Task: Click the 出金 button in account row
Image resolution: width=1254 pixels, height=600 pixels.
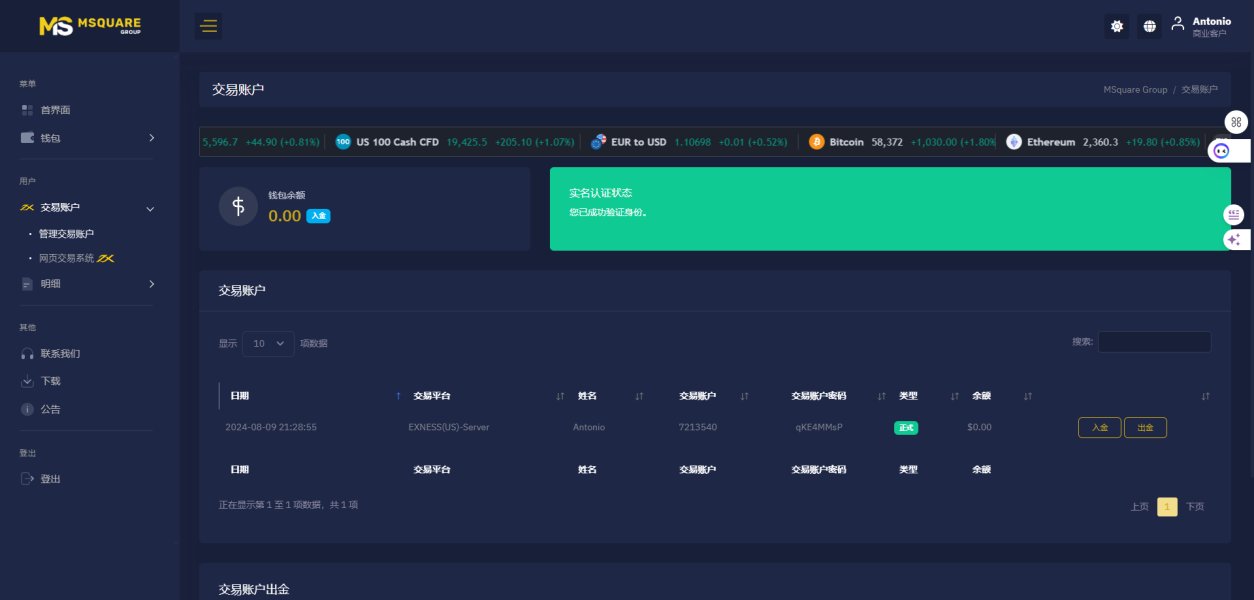Action: point(1145,427)
